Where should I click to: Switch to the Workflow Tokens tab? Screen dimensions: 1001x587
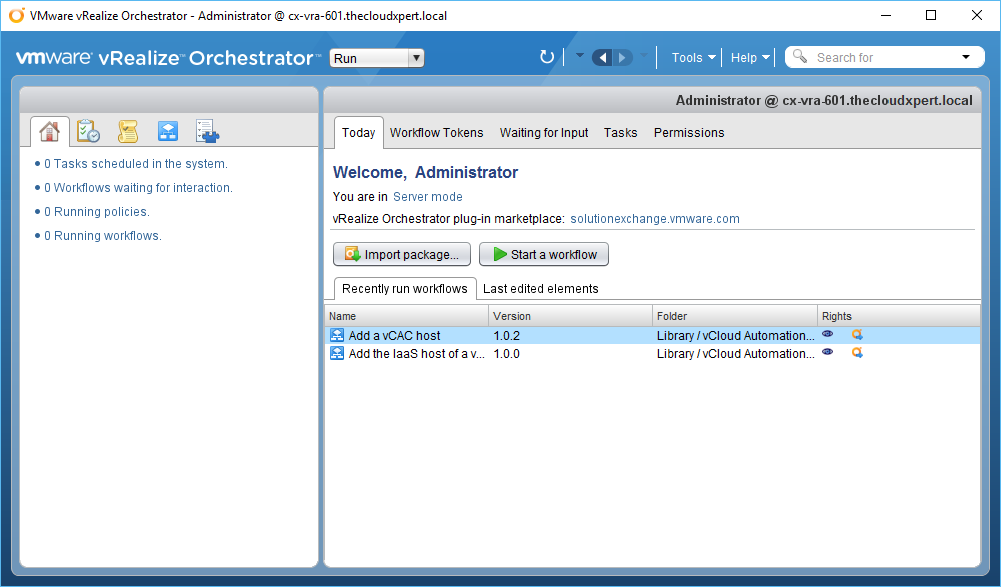pos(436,132)
